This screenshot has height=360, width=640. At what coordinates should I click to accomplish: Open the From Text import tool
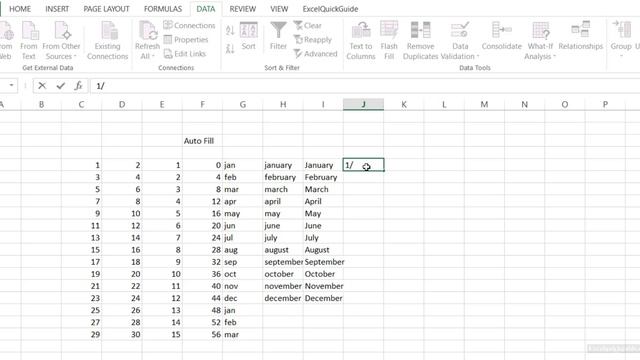pyautogui.click(x=29, y=41)
